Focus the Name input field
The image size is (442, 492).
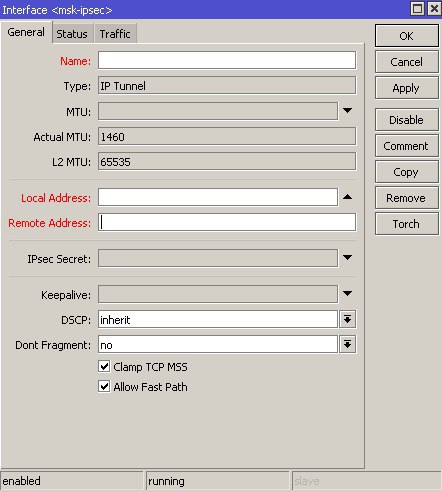pos(227,60)
